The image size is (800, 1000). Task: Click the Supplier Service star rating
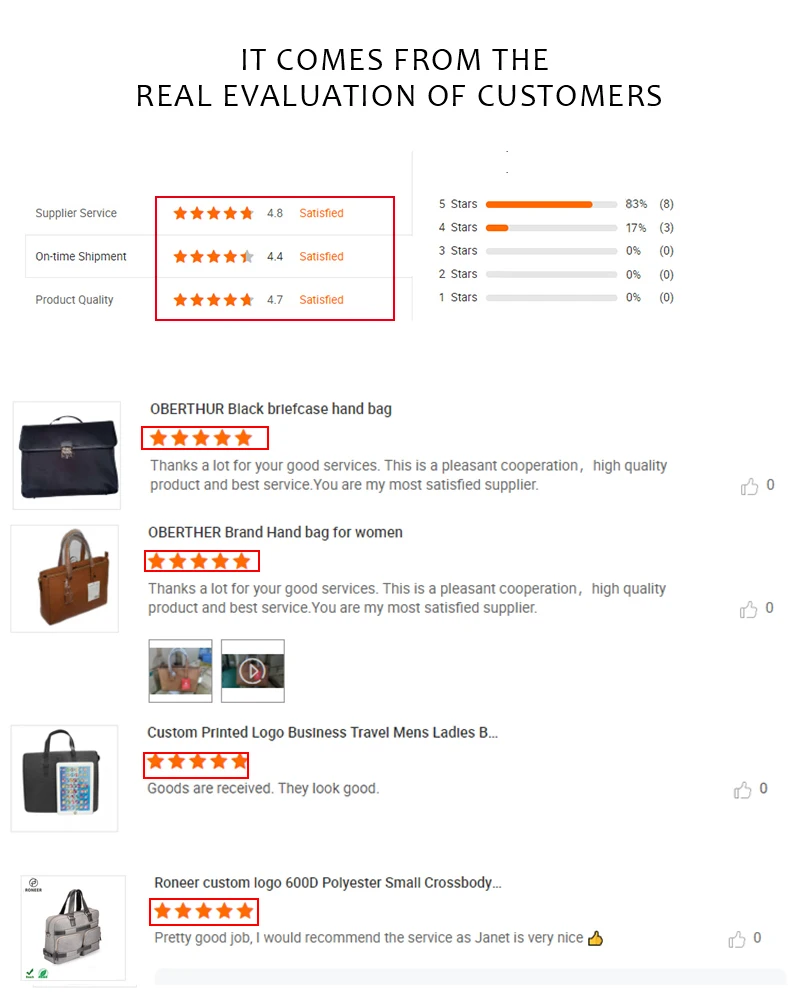point(213,213)
